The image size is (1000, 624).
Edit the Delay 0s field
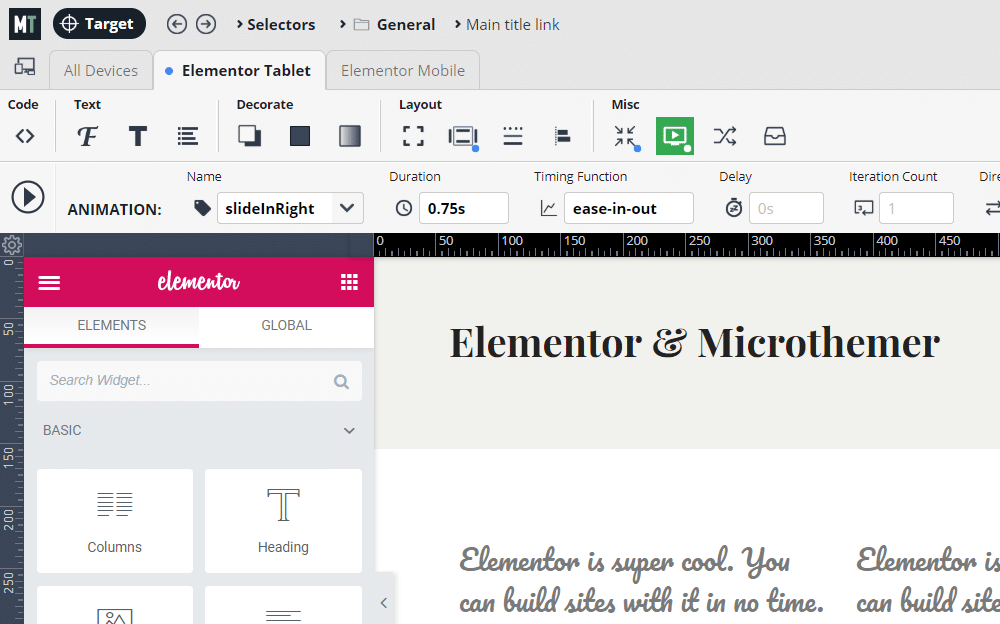coord(786,208)
